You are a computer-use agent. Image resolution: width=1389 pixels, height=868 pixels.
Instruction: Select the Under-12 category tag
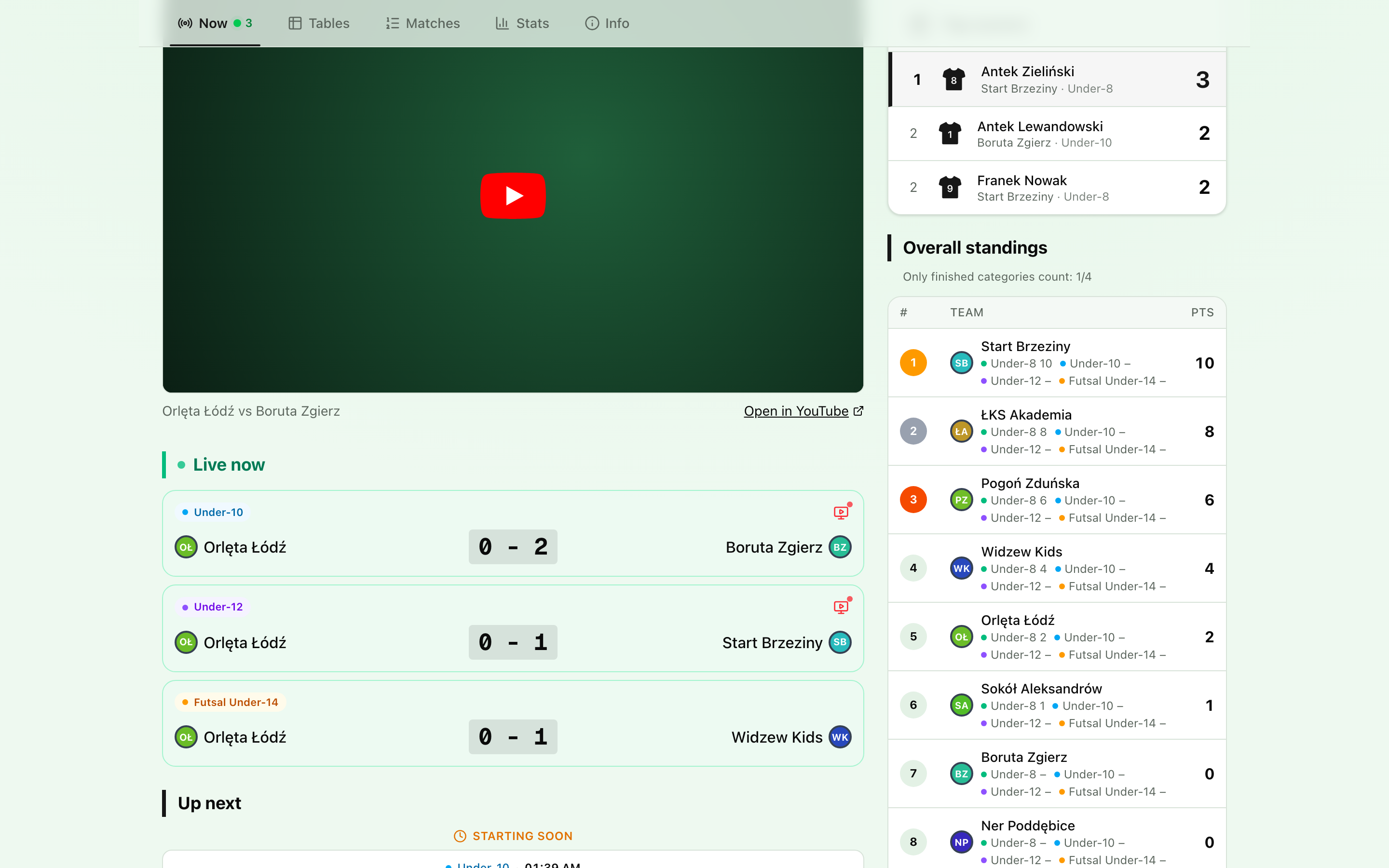point(212,607)
